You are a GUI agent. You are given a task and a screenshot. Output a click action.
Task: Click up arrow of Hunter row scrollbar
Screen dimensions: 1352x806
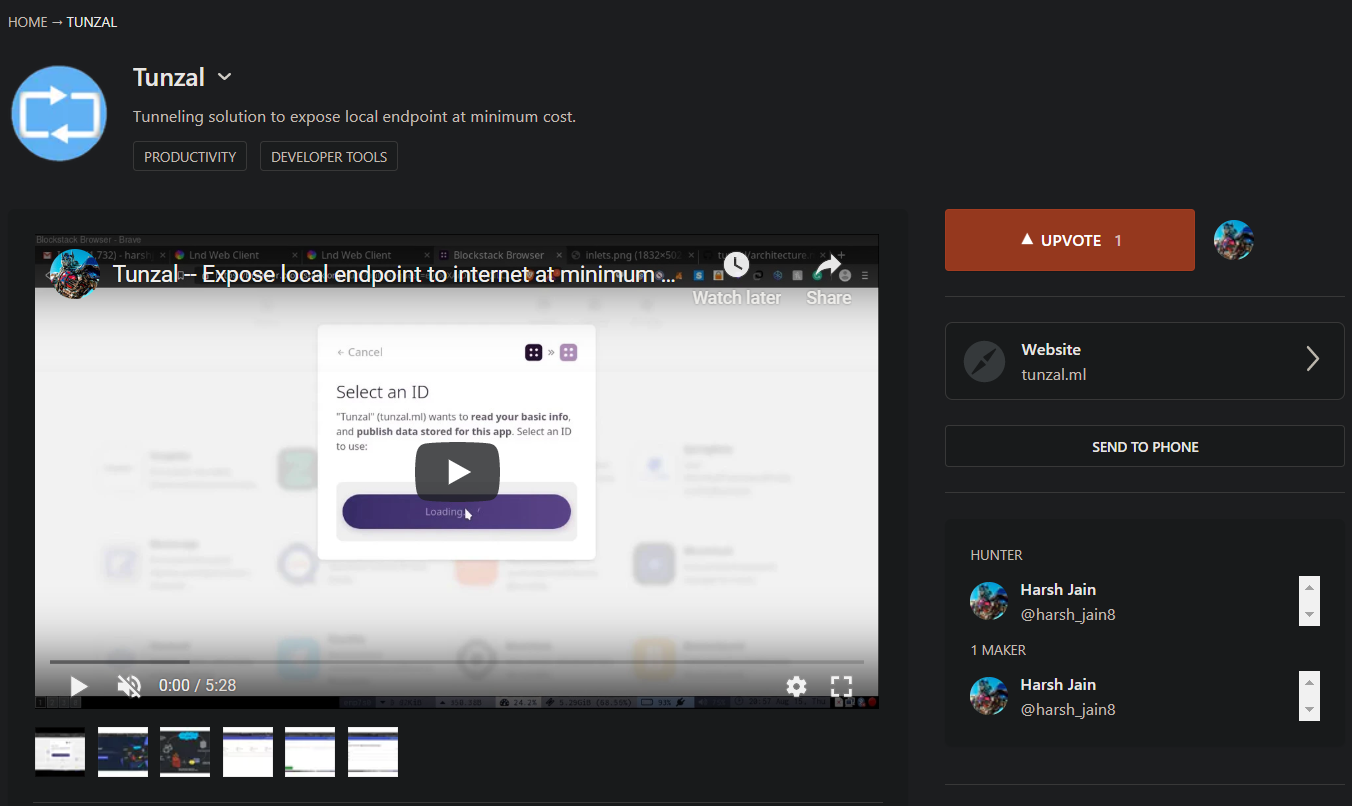tap(1309, 587)
